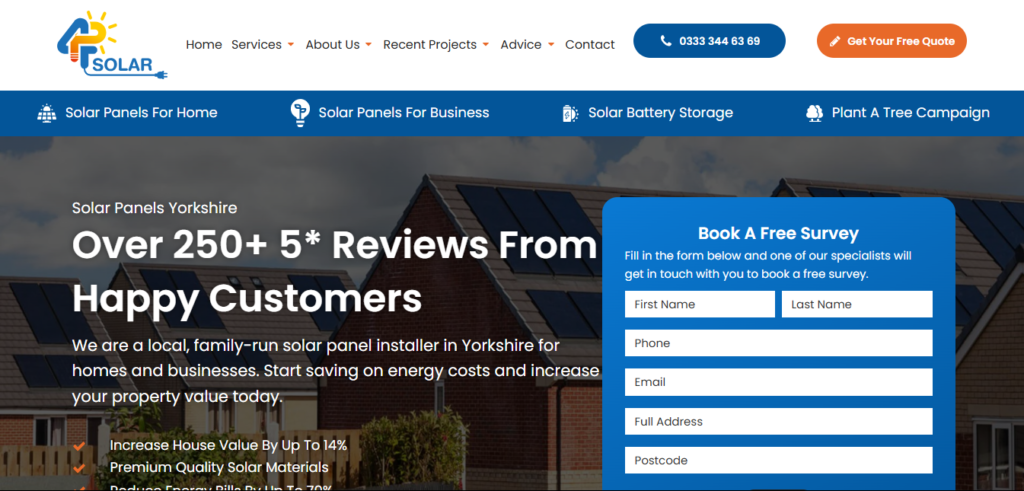The height and width of the screenshot is (491, 1024).
Task: Focus the First Name field
Action: 699,304
